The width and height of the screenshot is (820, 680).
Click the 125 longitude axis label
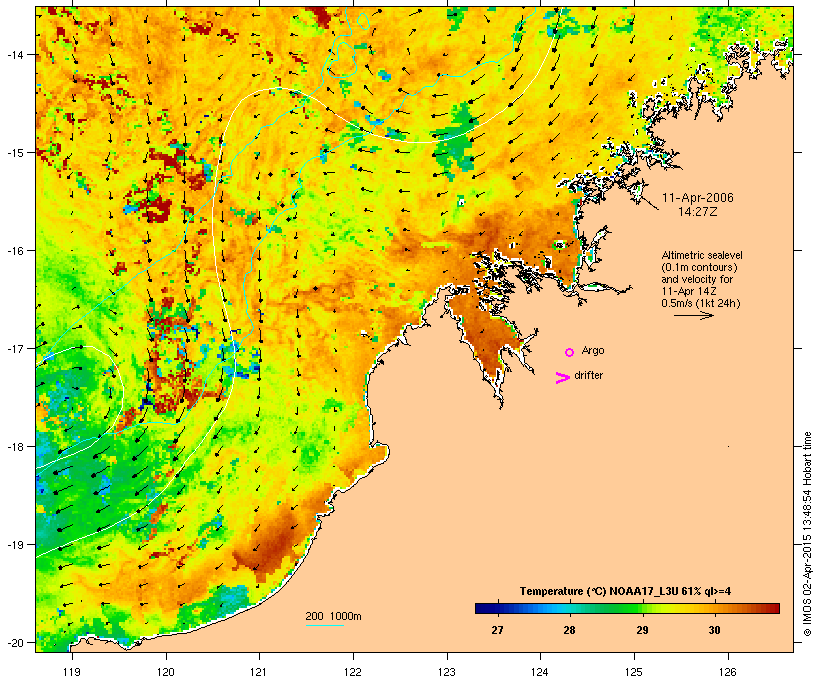(x=634, y=672)
